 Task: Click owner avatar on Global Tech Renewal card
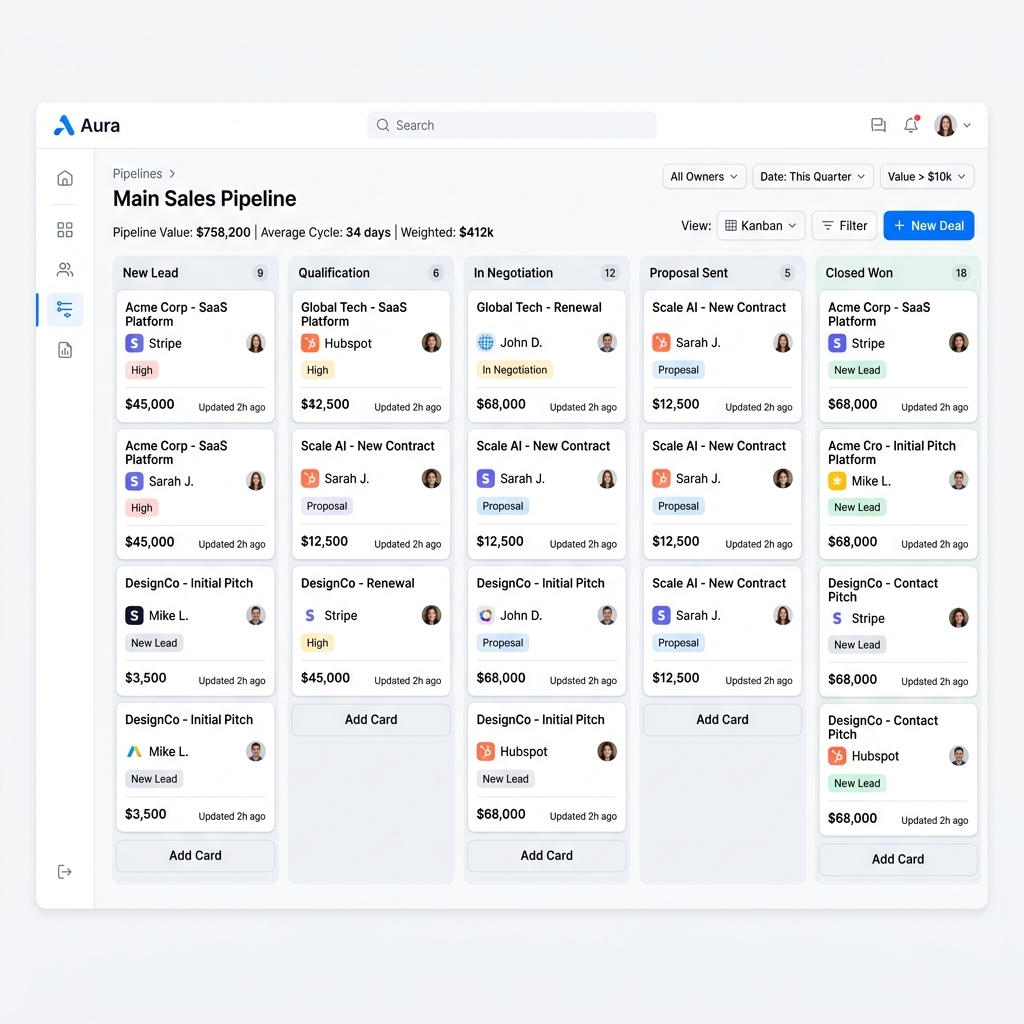pos(607,342)
